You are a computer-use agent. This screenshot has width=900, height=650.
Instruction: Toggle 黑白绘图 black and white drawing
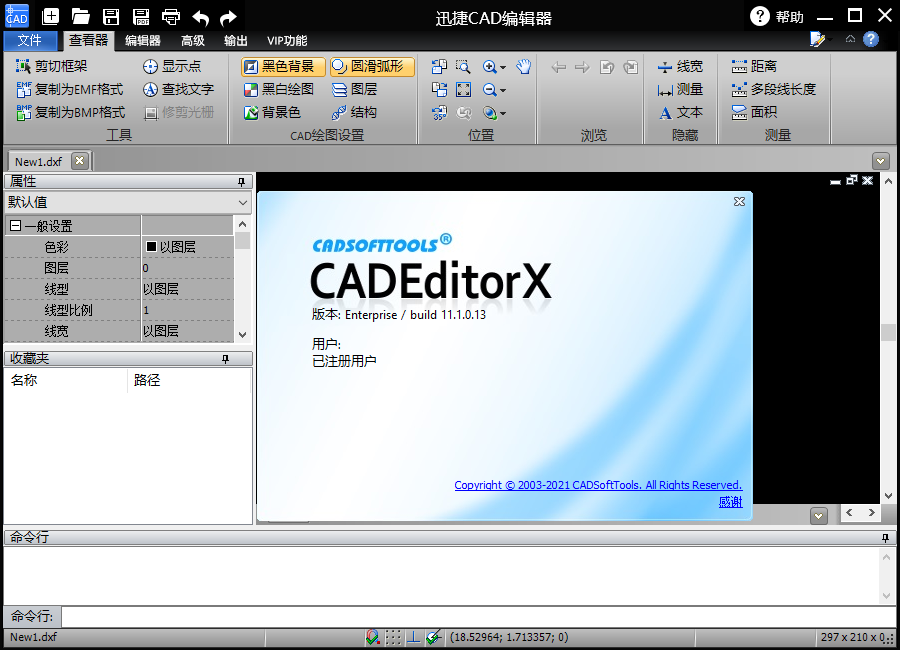coord(278,90)
